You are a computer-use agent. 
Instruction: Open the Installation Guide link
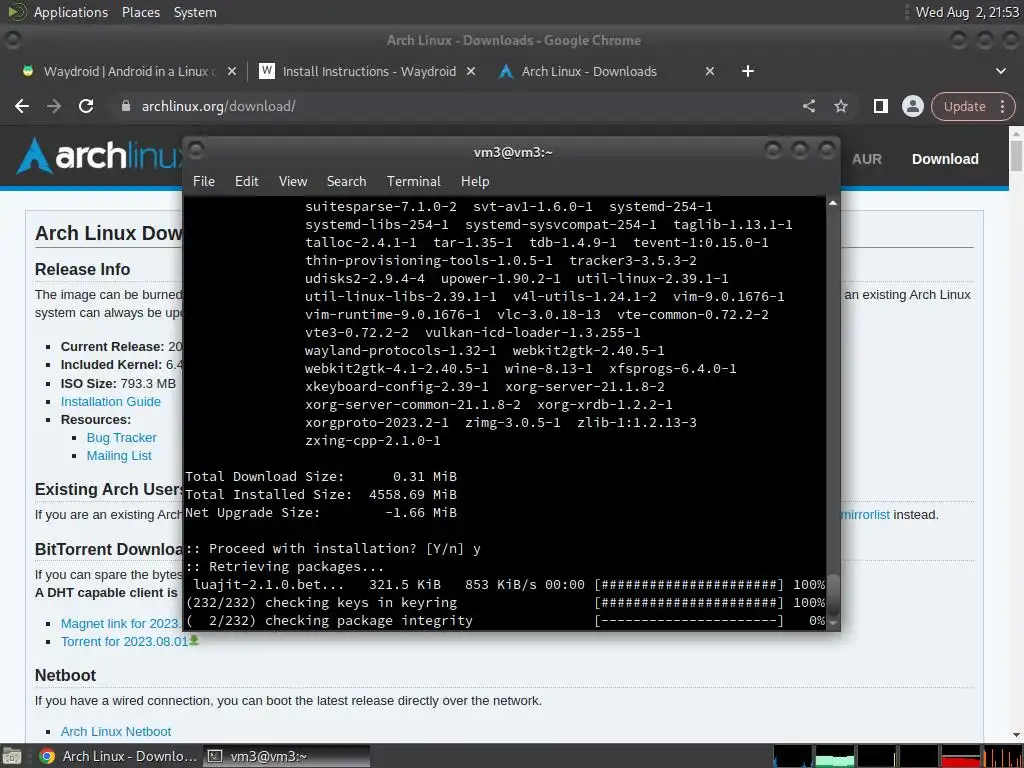point(110,402)
